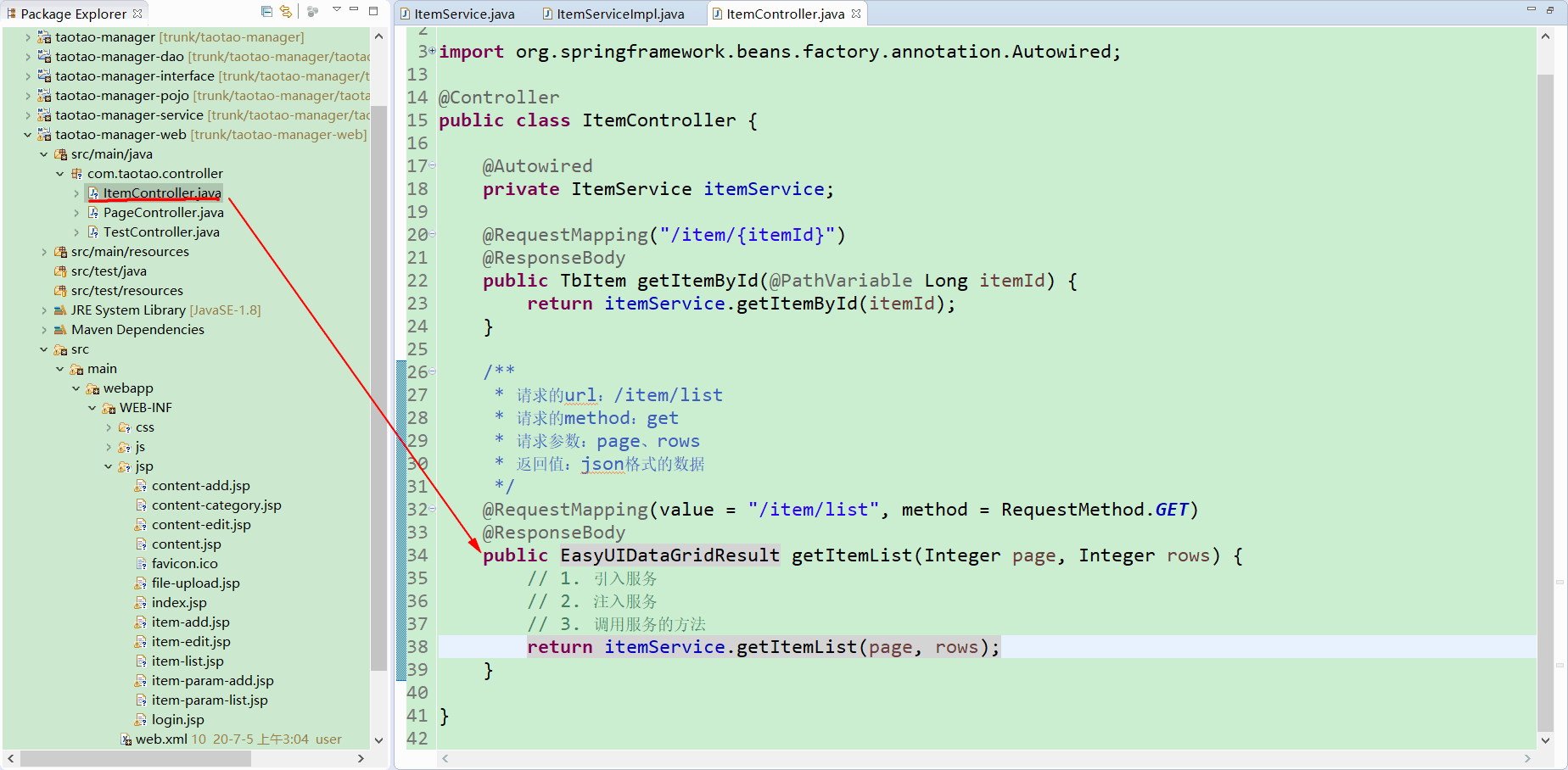Image resolution: width=1568 pixels, height=770 pixels.
Task: Click the login.jsp file icon
Action: [x=141, y=720]
